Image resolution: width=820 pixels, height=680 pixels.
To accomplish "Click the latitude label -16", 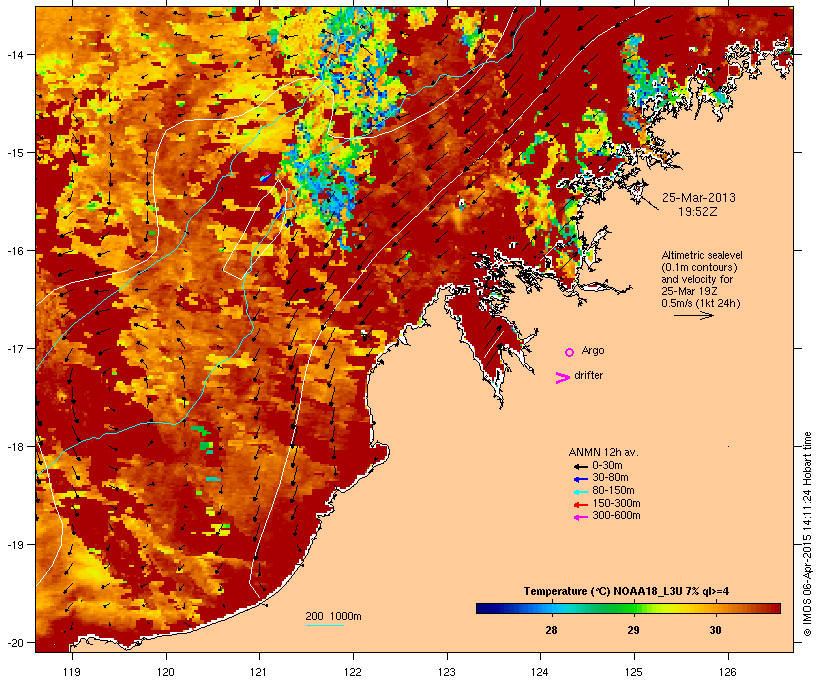I will [14, 251].
